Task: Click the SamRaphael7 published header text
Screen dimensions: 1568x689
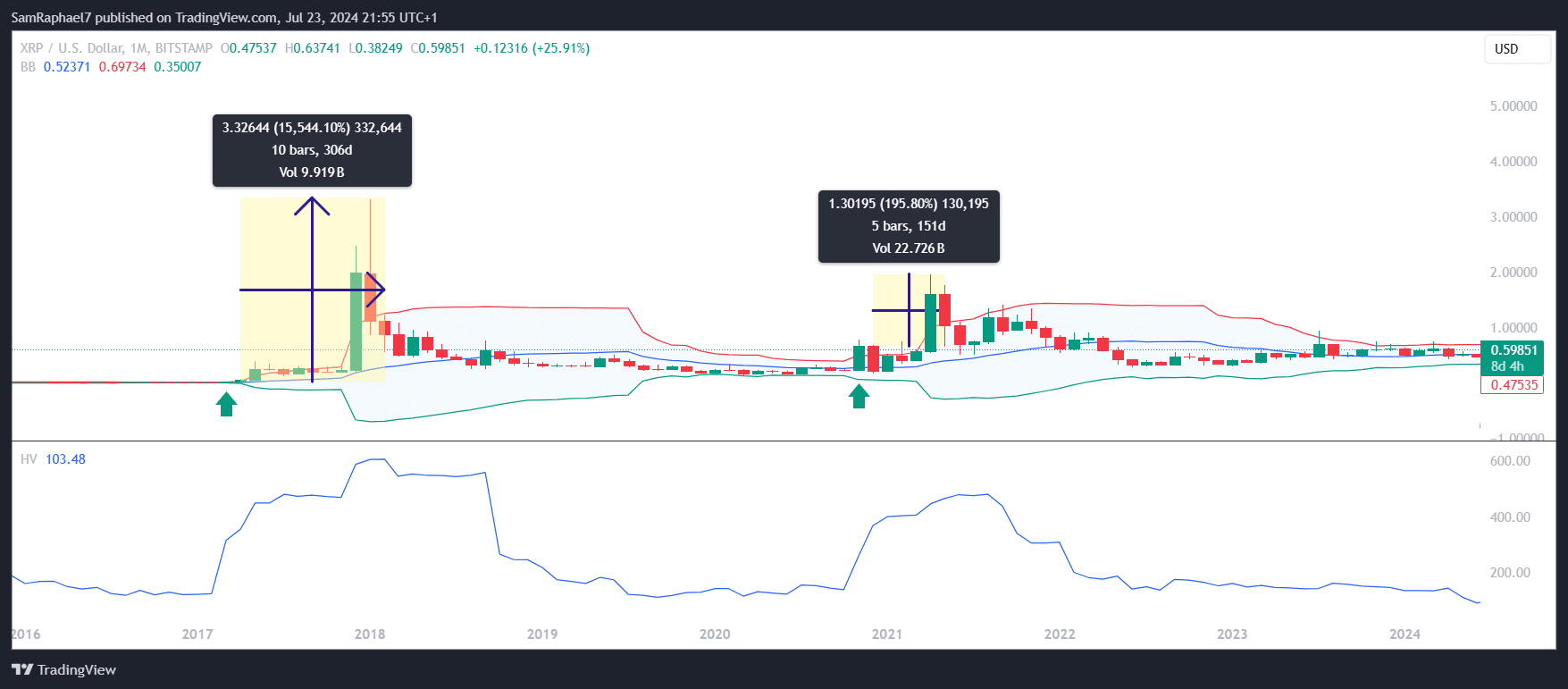Action: (x=224, y=18)
